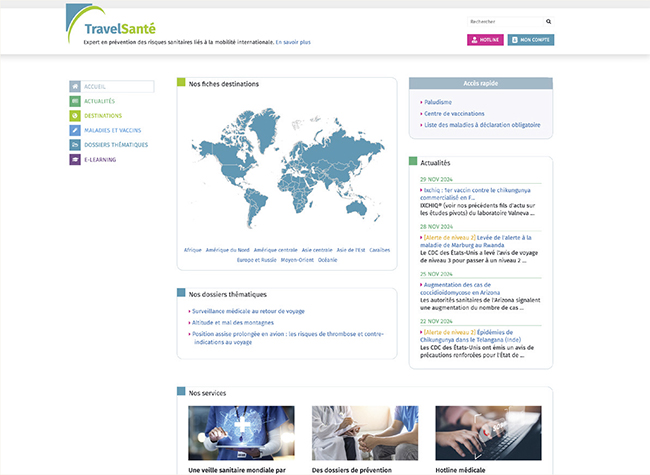Select Dossiers thématiques menu item
The image size is (650, 475).
[x=116, y=145]
